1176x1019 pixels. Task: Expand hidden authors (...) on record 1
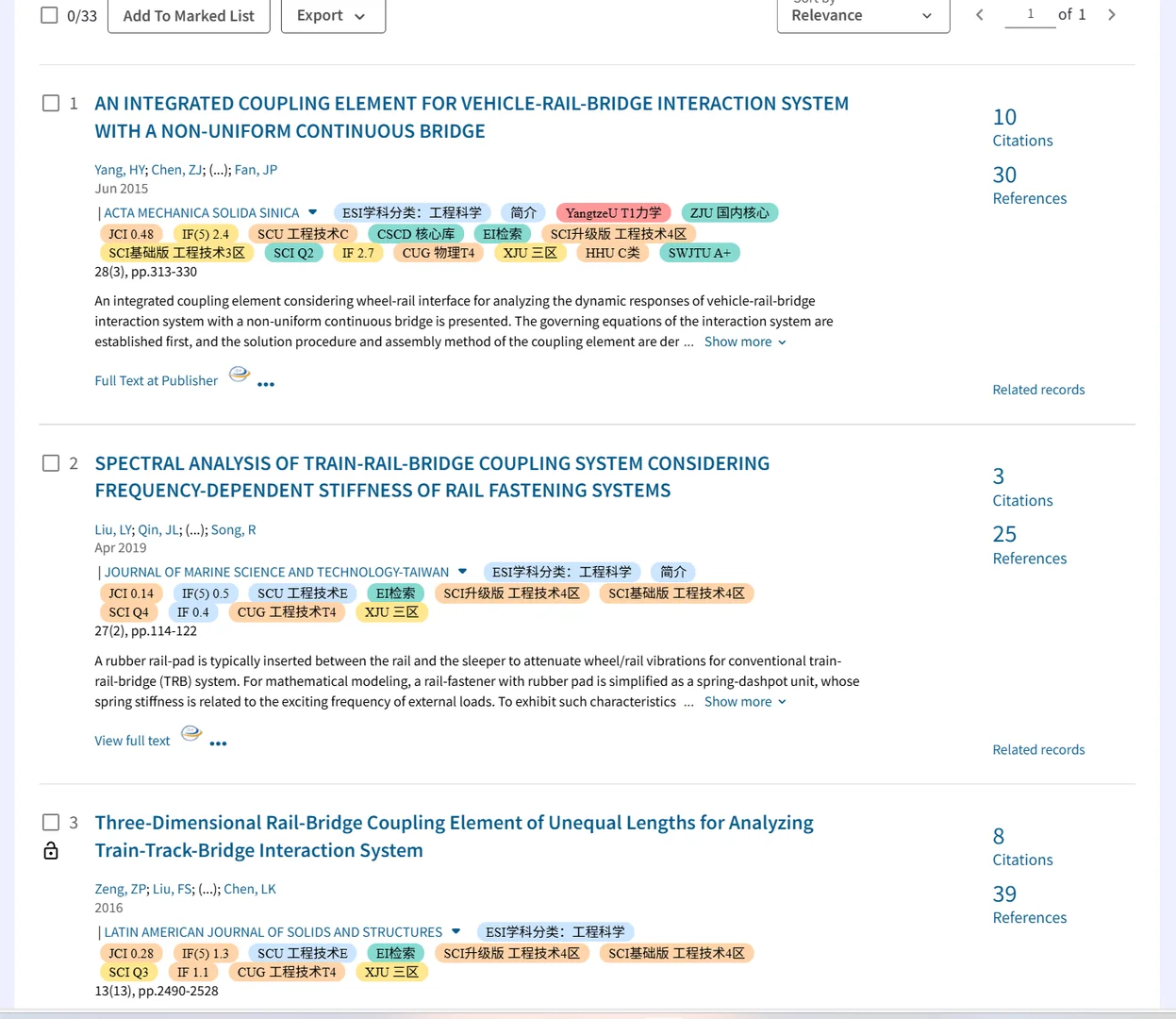click(219, 170)
